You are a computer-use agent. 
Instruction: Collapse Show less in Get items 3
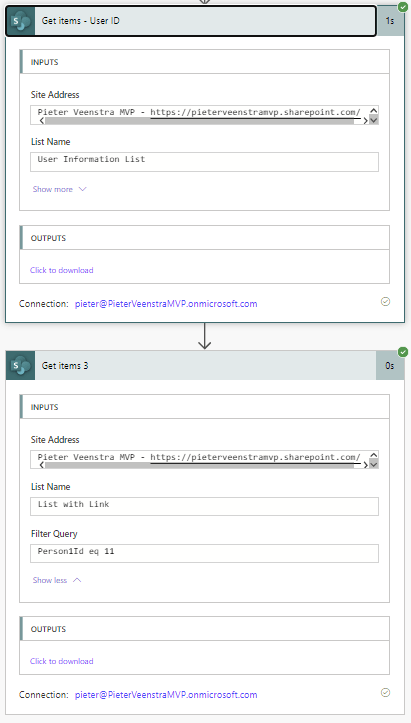pos(57,580)
